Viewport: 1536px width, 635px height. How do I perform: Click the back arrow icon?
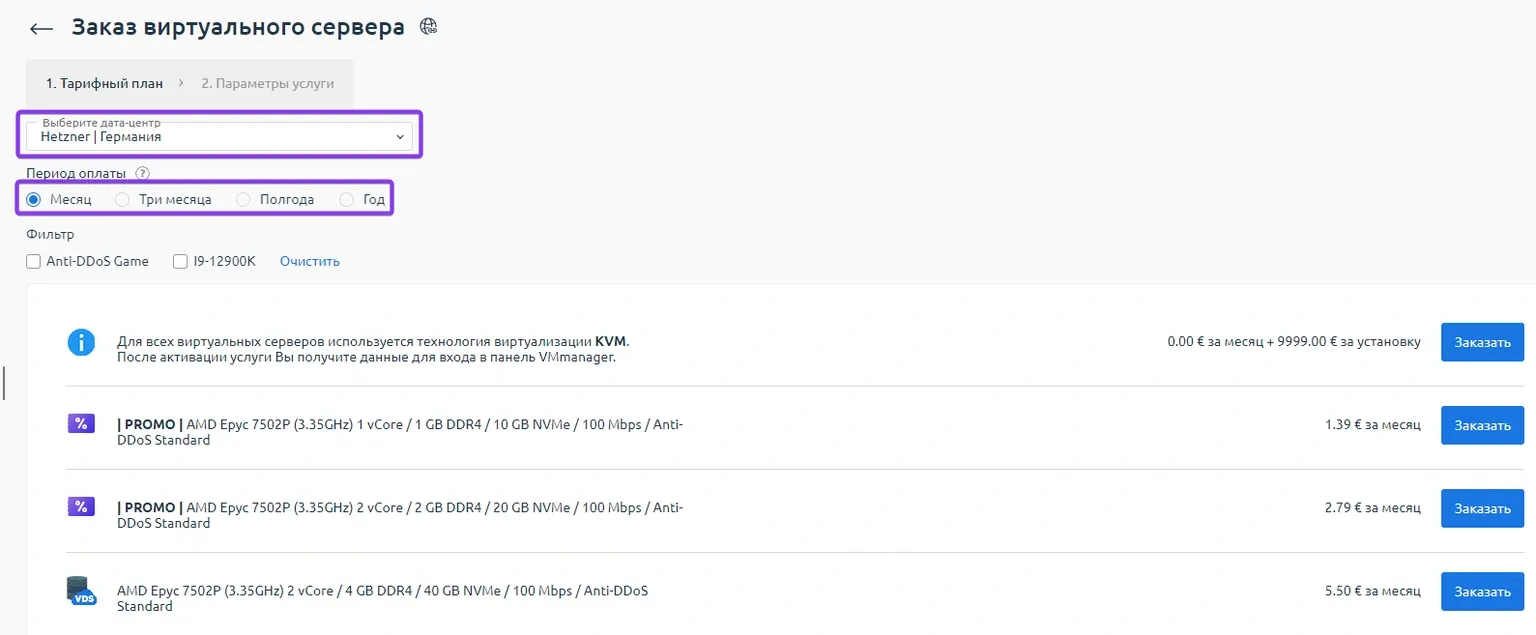[x=41, y=28]
